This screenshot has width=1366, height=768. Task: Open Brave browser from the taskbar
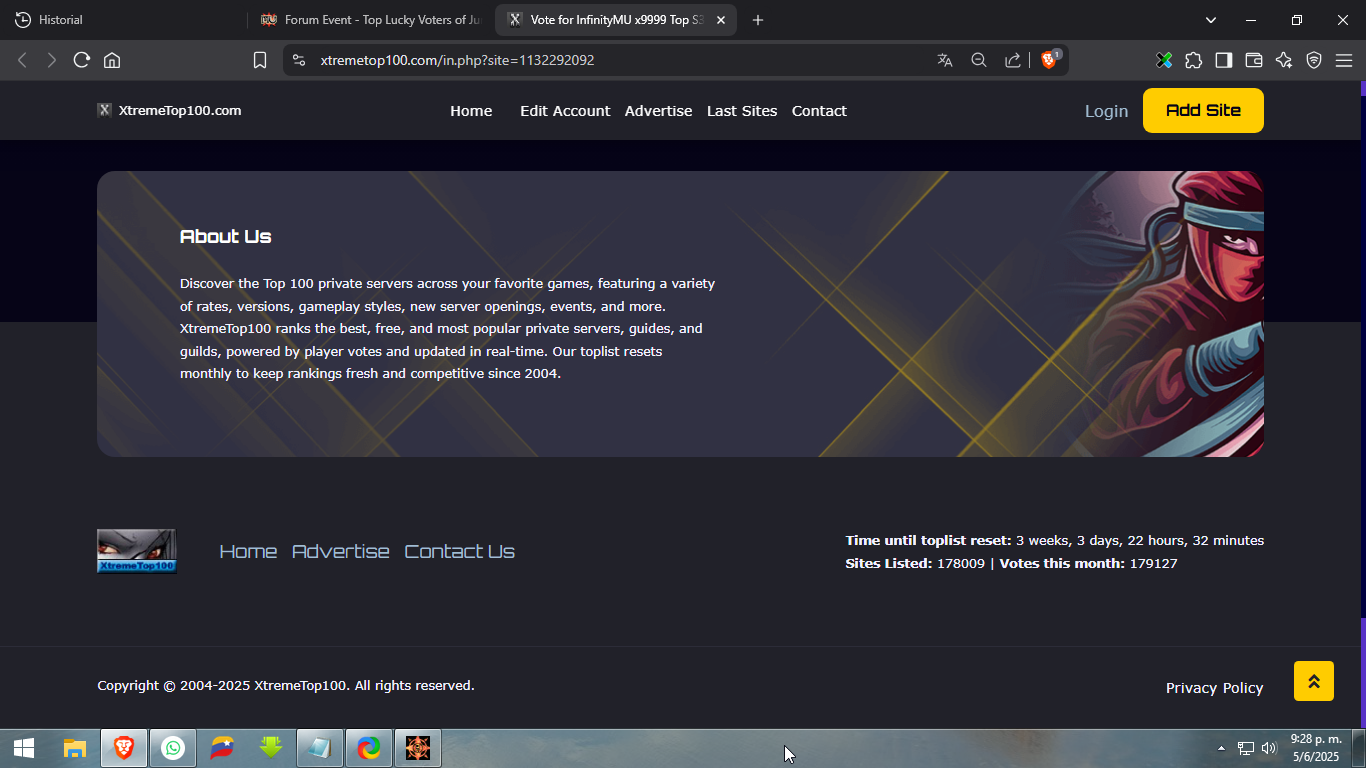(x=124, y=748)
